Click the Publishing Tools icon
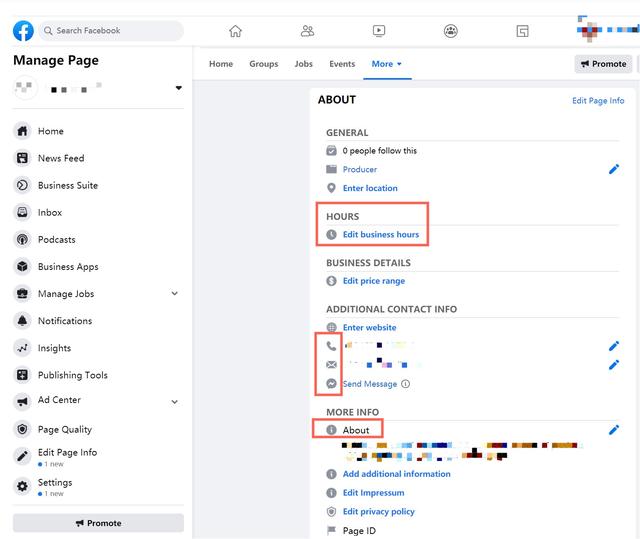Image resolution: width=640 pixels, height=539 pixels. 22,375
